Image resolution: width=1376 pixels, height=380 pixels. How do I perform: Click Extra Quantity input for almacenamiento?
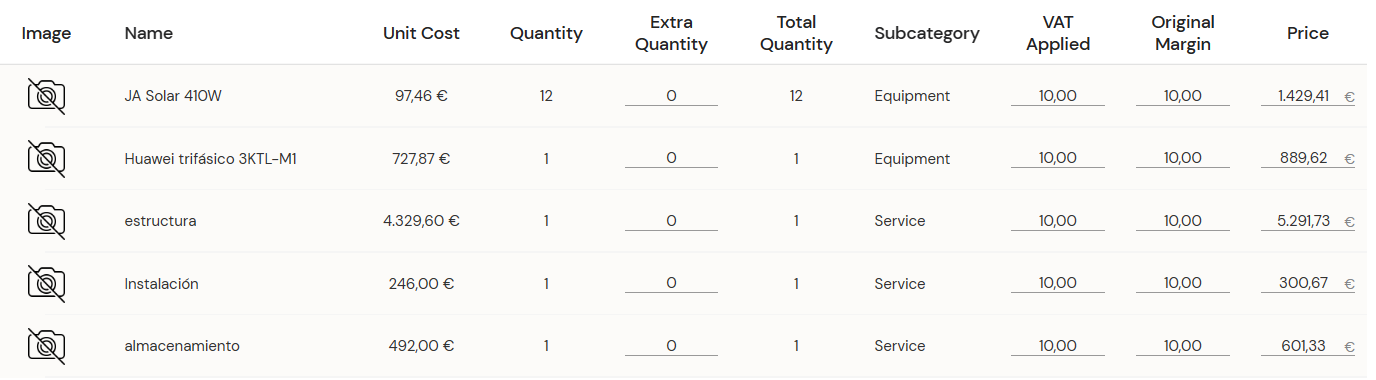click(x=671, y=346)
